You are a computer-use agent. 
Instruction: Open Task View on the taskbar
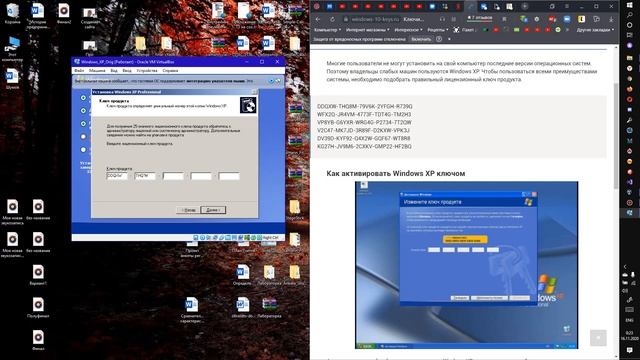(x=629, y=35)
